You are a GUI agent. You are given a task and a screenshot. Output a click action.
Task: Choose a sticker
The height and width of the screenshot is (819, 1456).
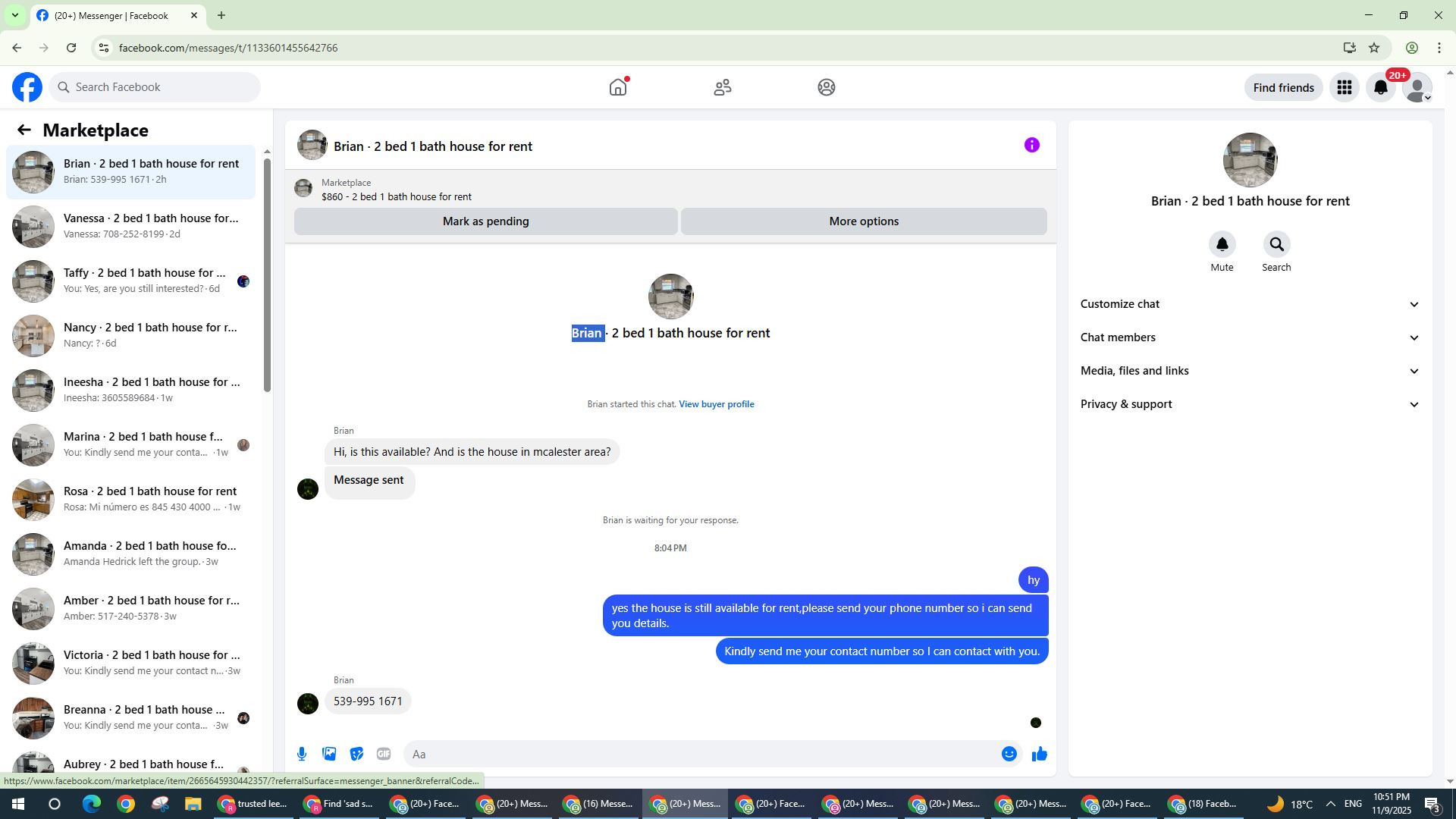(x=356, y=754)
